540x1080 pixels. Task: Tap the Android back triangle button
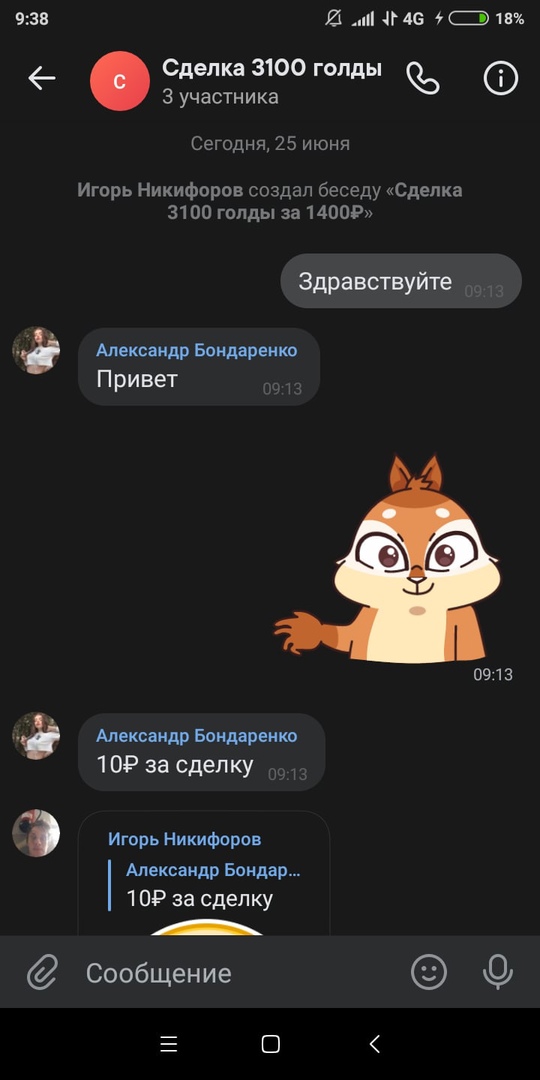tap(374, 1044)
